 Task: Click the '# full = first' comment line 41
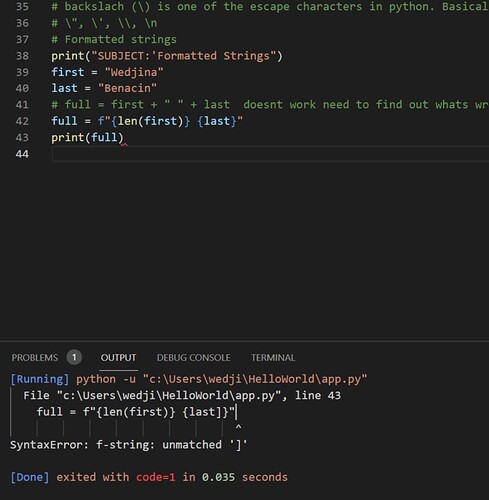(270, 105)
